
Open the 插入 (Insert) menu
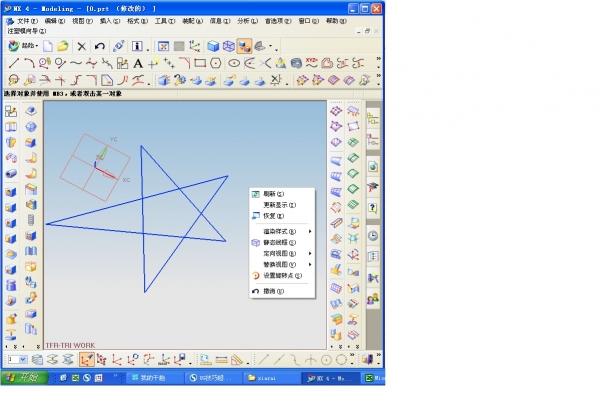(110, 21)
